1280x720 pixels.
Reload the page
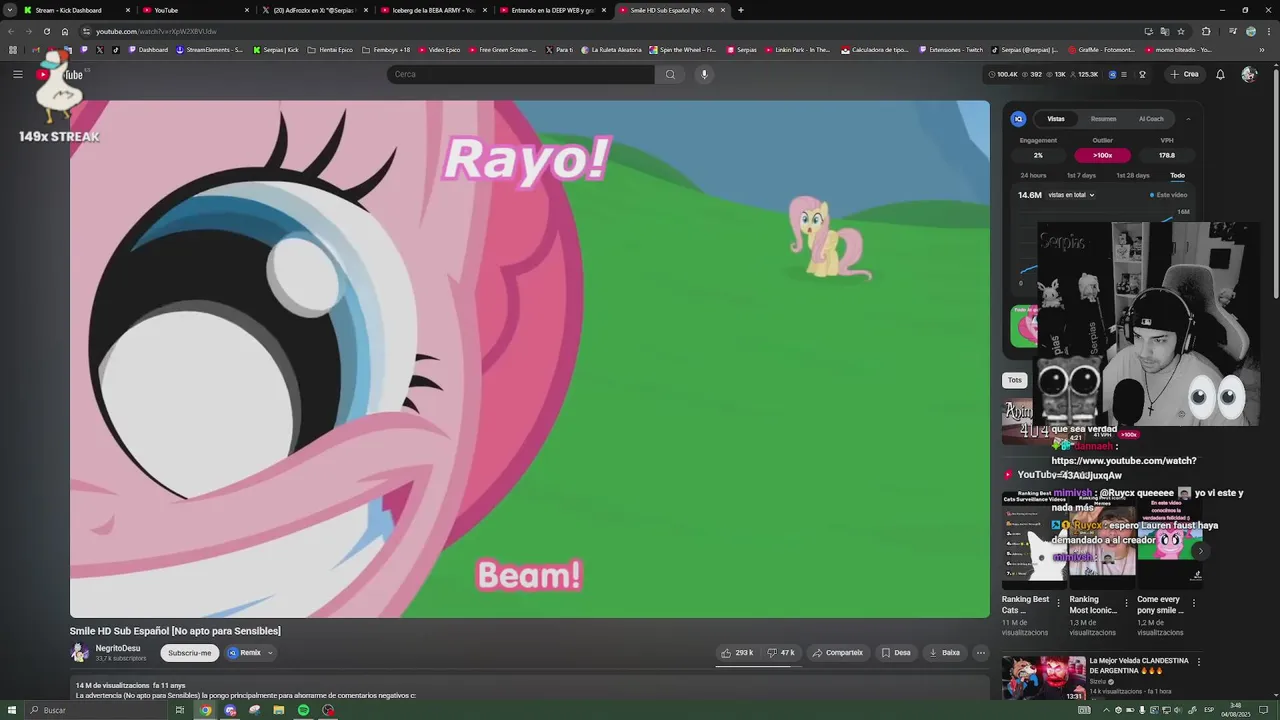pos(46,31)
